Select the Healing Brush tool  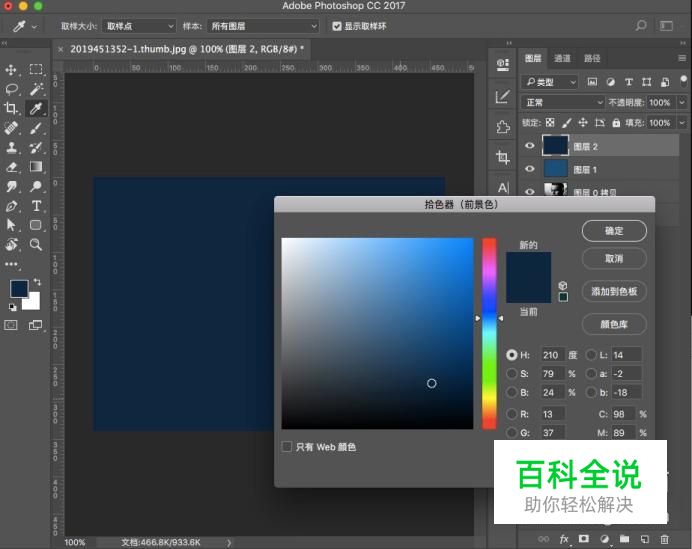click(11, 128)
